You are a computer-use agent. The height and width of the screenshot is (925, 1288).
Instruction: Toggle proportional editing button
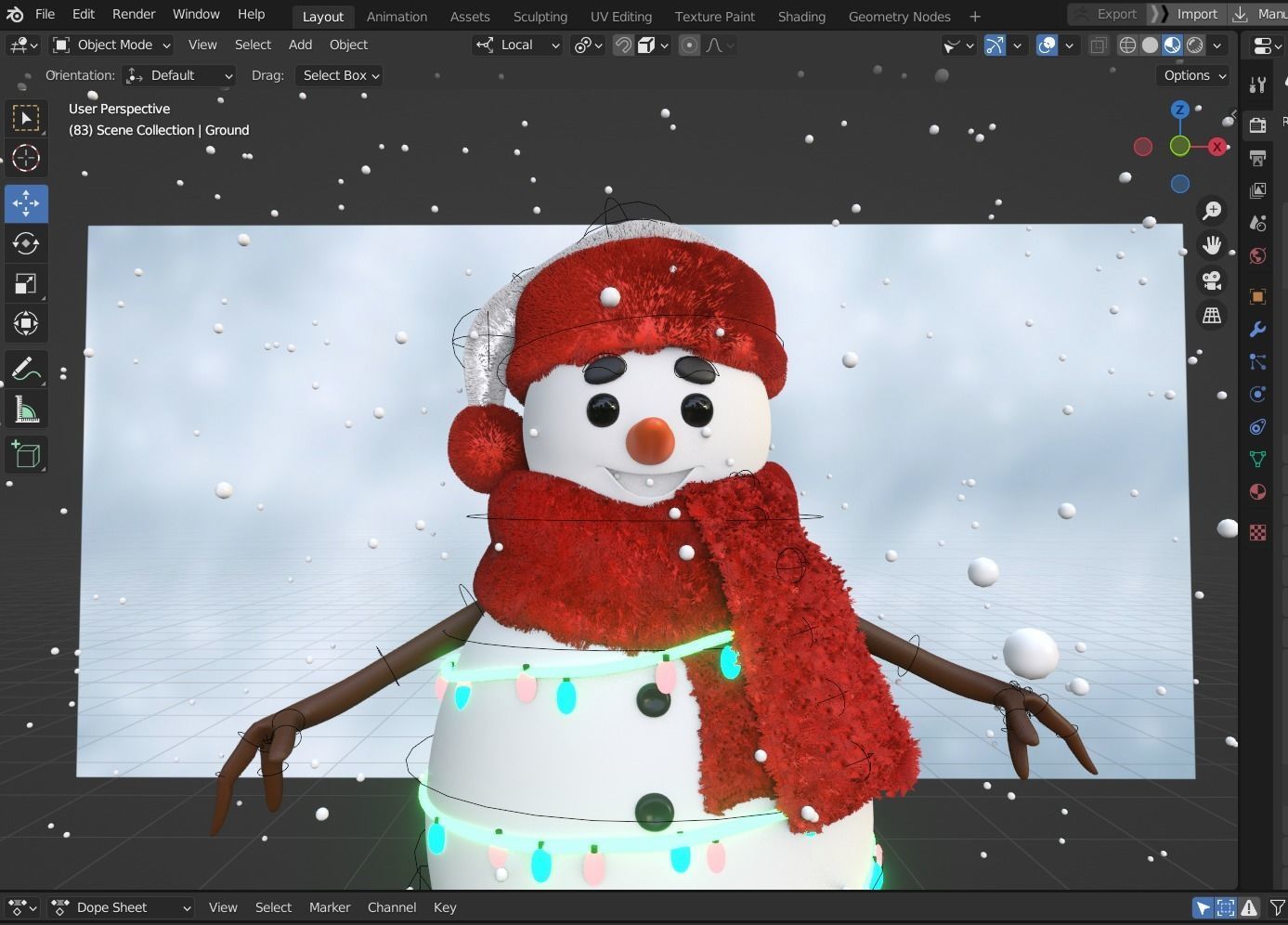point(689,45)
